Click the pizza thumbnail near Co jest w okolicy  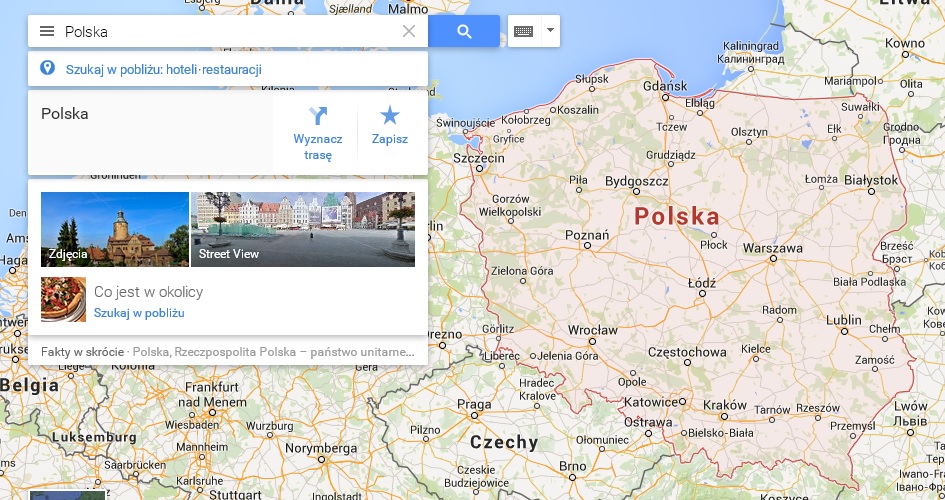pyautogui.click(x=63, y=299)
